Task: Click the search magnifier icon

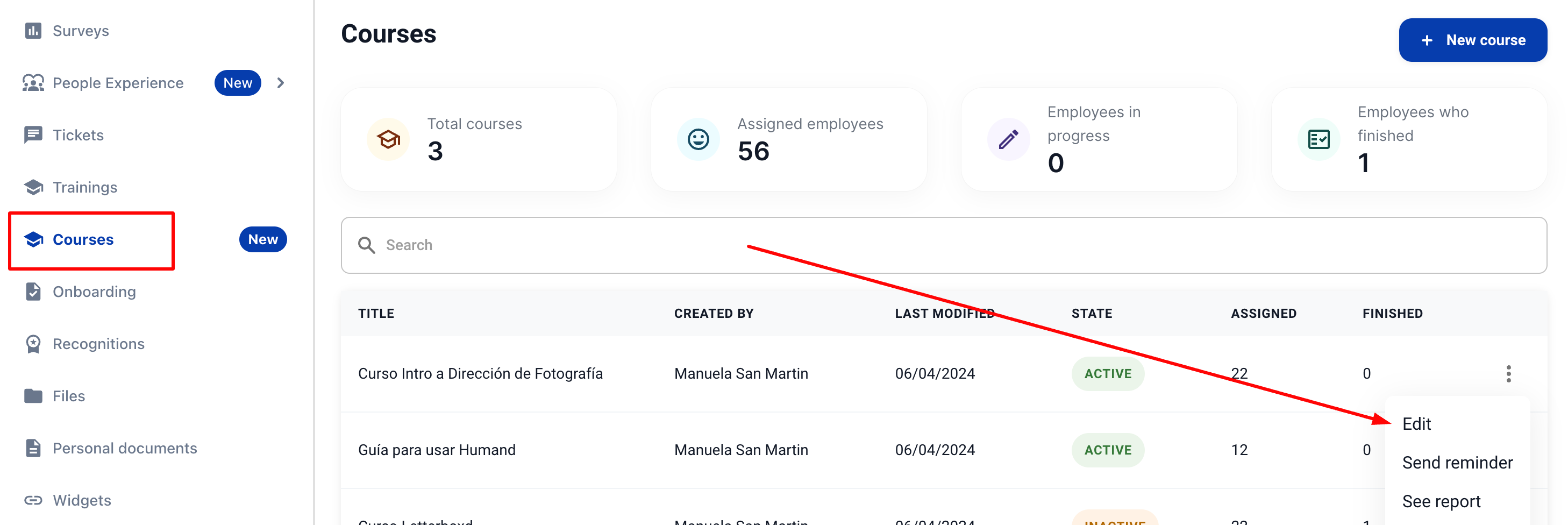Action: pos(366,245)
